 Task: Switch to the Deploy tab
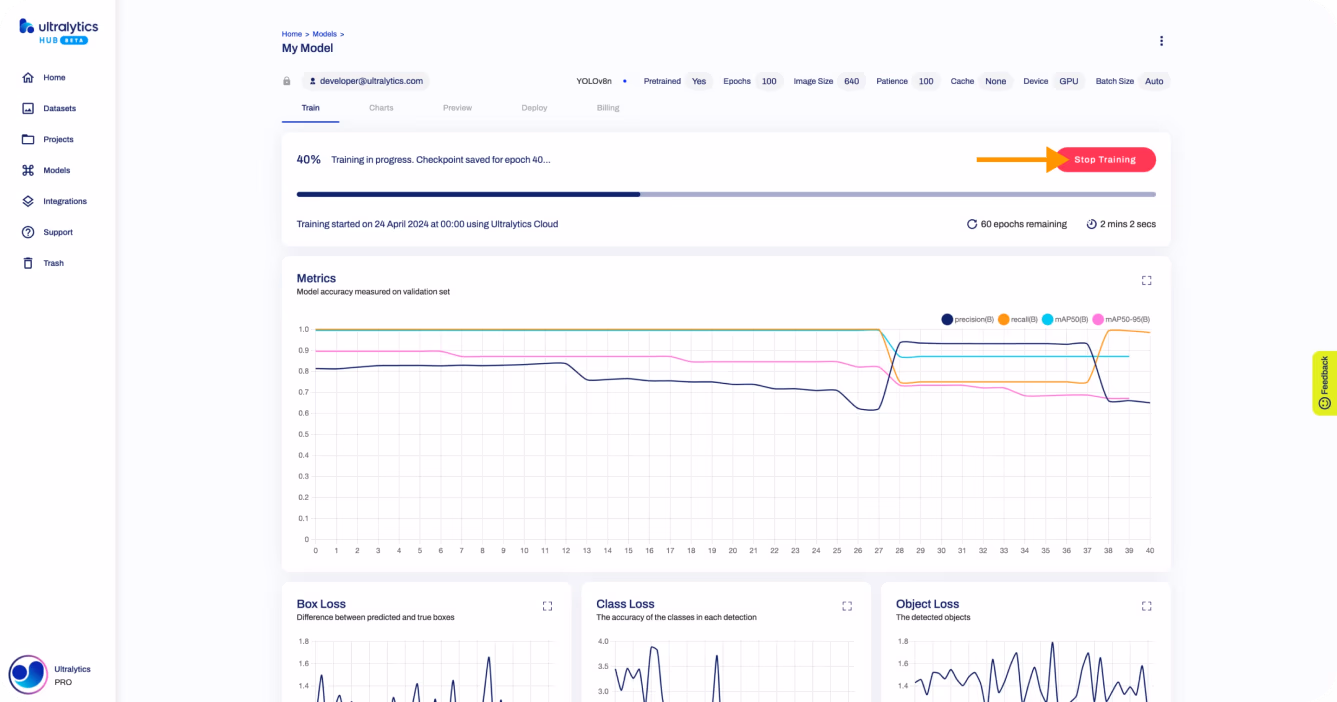(534, 108)
